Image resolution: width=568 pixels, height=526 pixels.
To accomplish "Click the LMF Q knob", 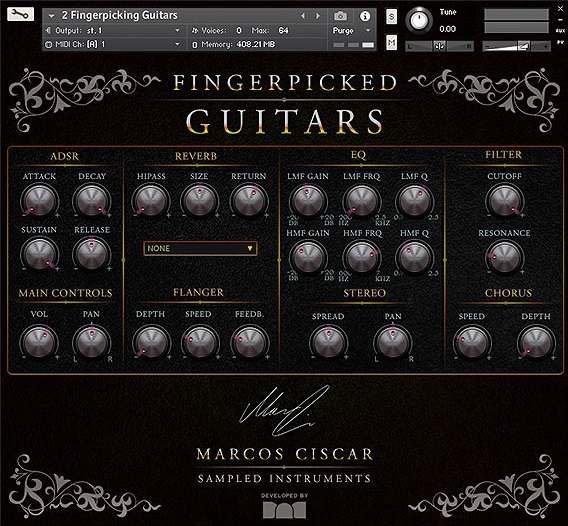I will point(414,201).
